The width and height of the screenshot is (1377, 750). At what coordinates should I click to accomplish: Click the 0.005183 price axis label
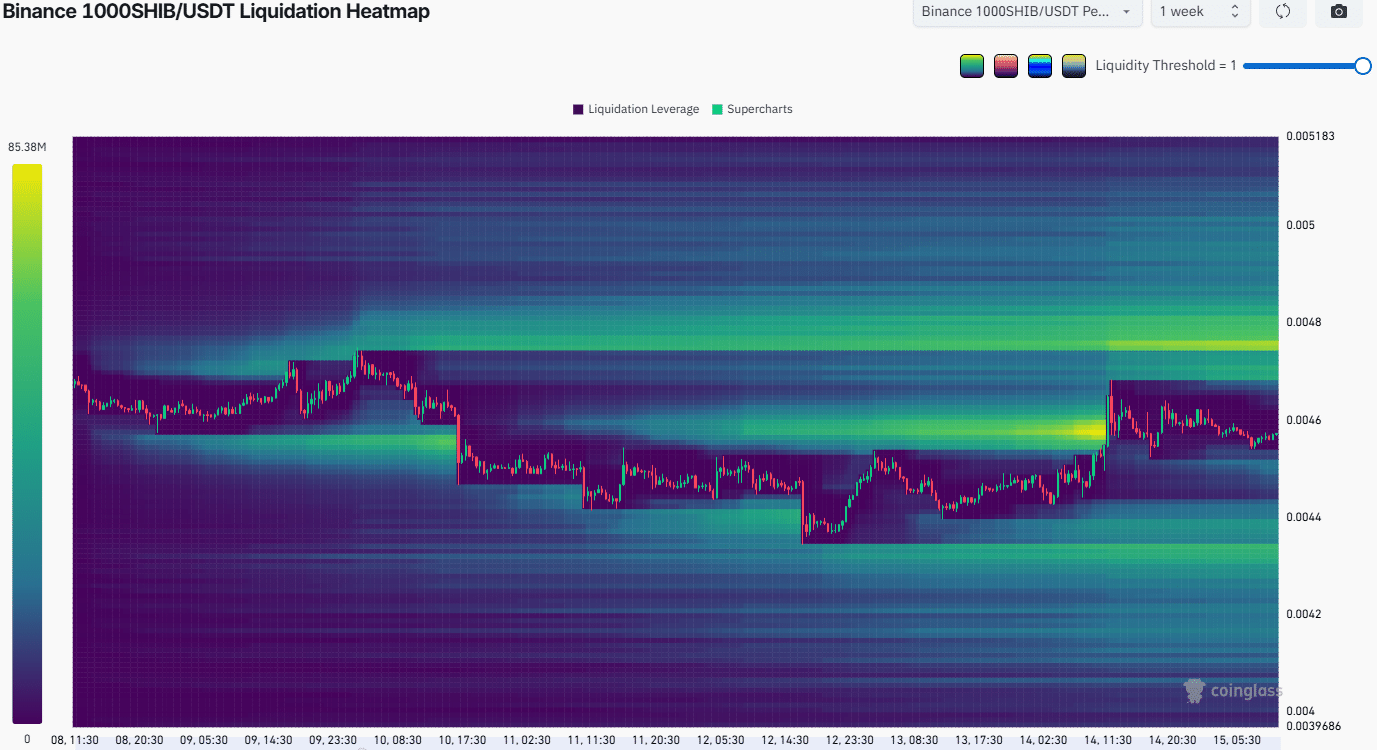(1311, 136)
